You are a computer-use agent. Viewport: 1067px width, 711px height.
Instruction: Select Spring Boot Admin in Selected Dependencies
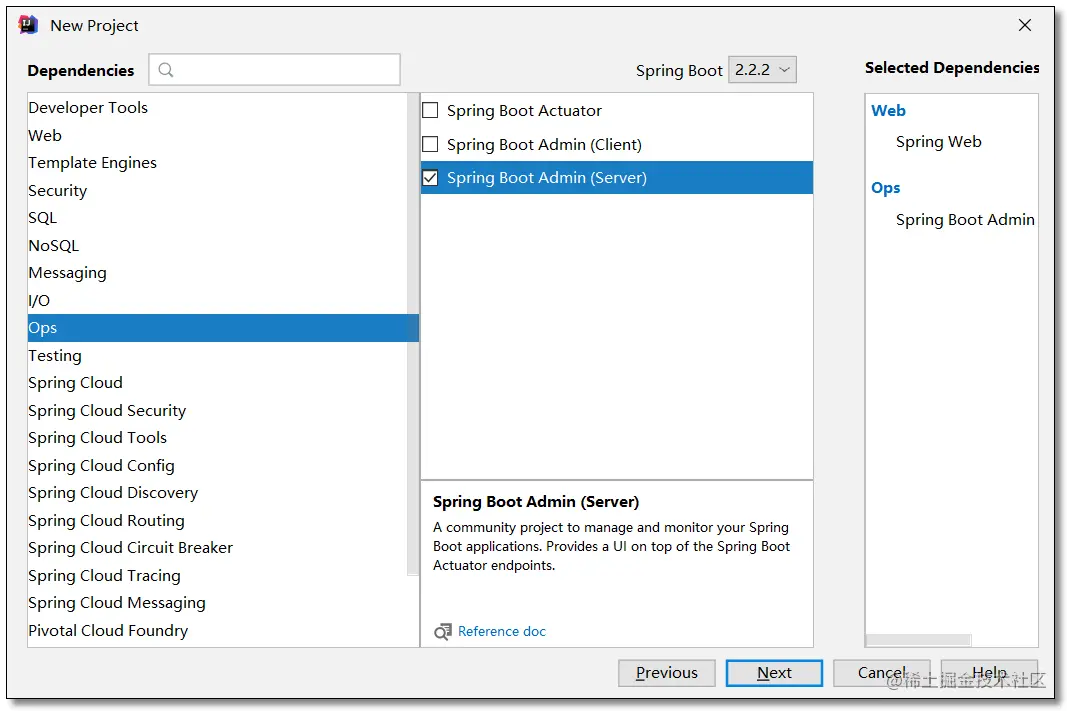coord(965,220)
